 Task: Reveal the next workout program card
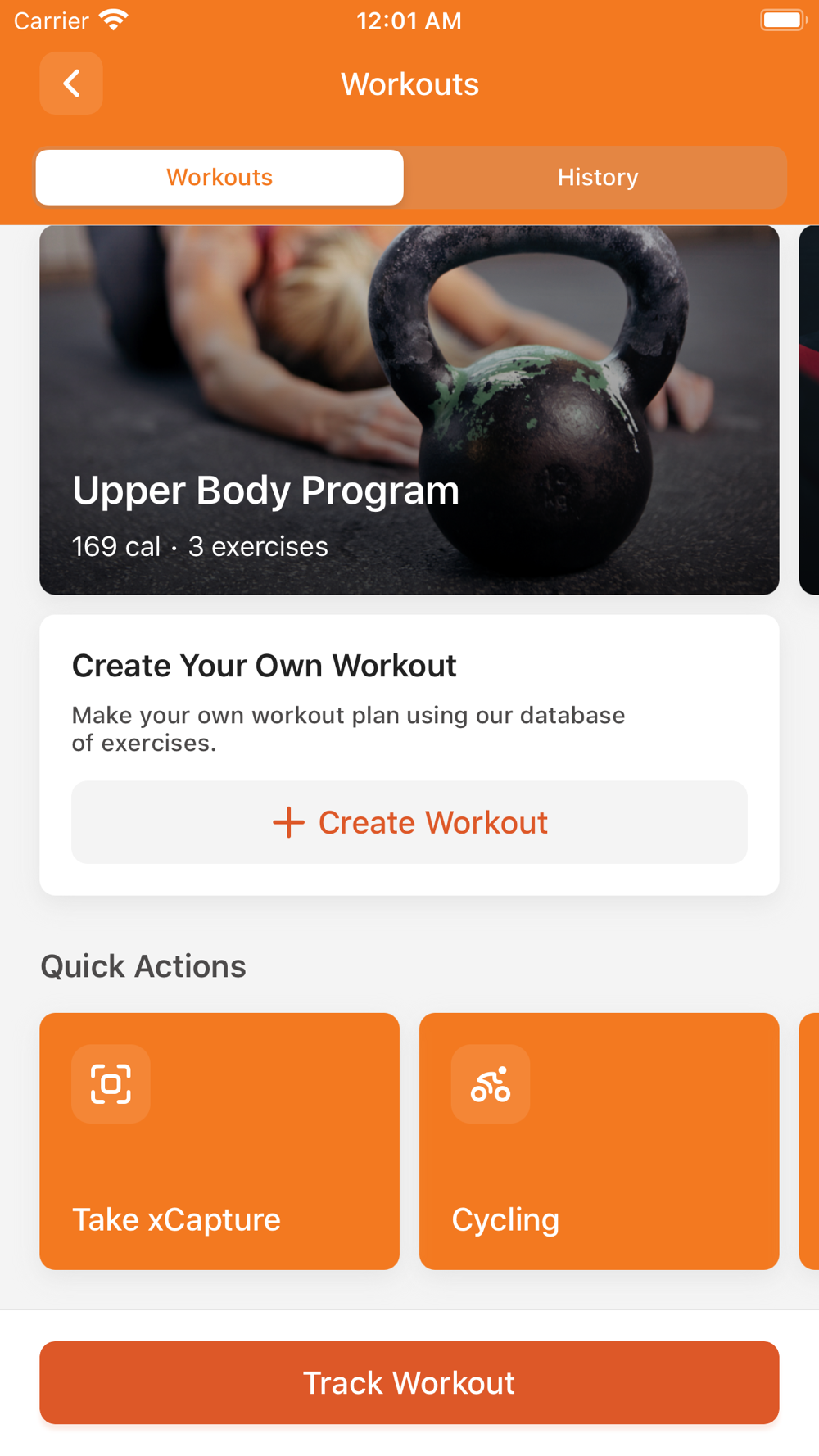tap(809, 410)
